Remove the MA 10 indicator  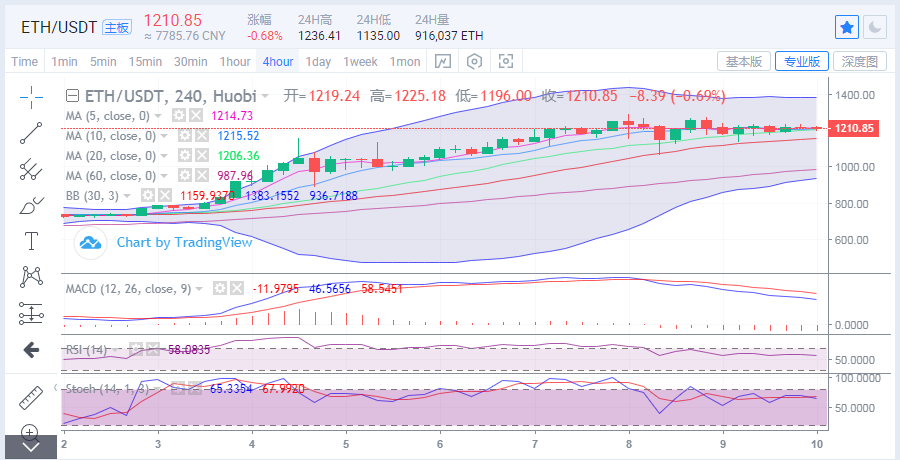(x=201, y=136)
